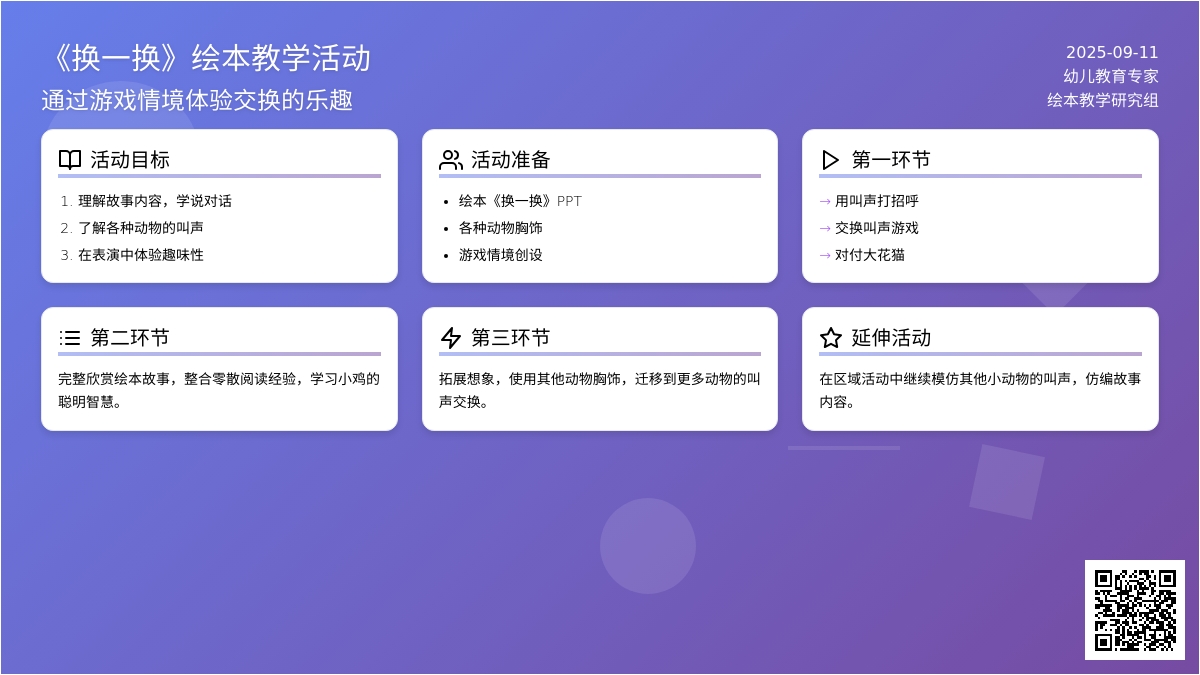Click the title 《换一换》绘本教学活动
Image resolution: width=1200 pixels, height=675 pixels.
(x=206, y=58)
